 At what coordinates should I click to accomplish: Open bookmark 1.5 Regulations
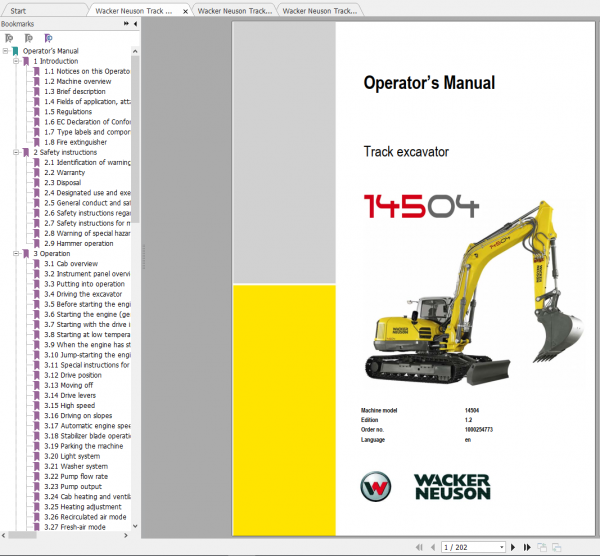pos(68,112)
